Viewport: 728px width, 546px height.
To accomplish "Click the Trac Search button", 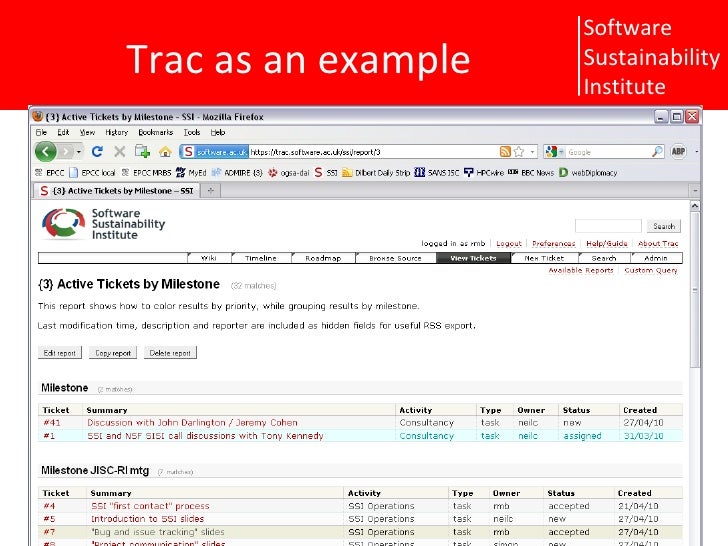I will tap(664, 226).
